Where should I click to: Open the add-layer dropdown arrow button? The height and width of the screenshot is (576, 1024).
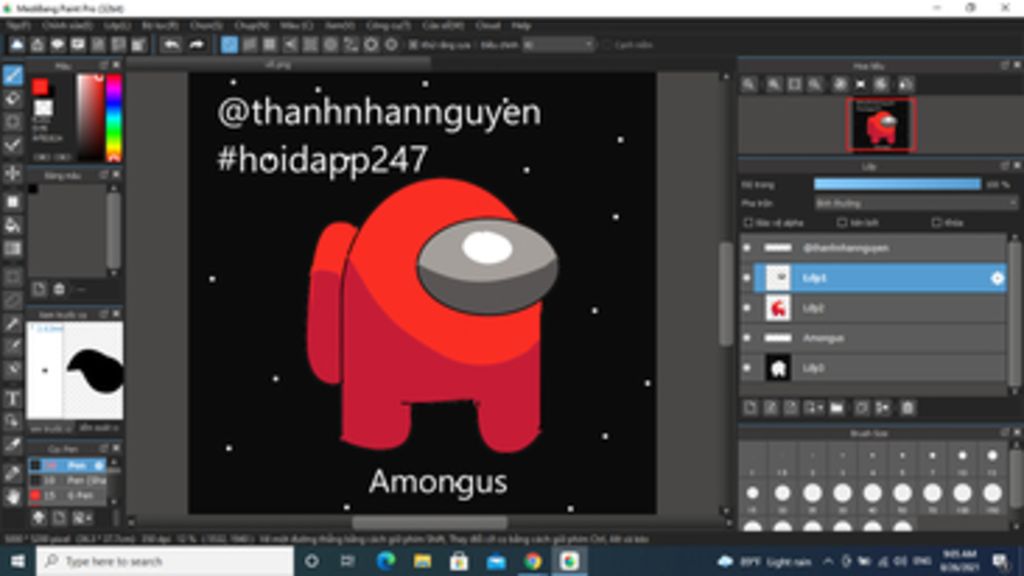point(814,408)
